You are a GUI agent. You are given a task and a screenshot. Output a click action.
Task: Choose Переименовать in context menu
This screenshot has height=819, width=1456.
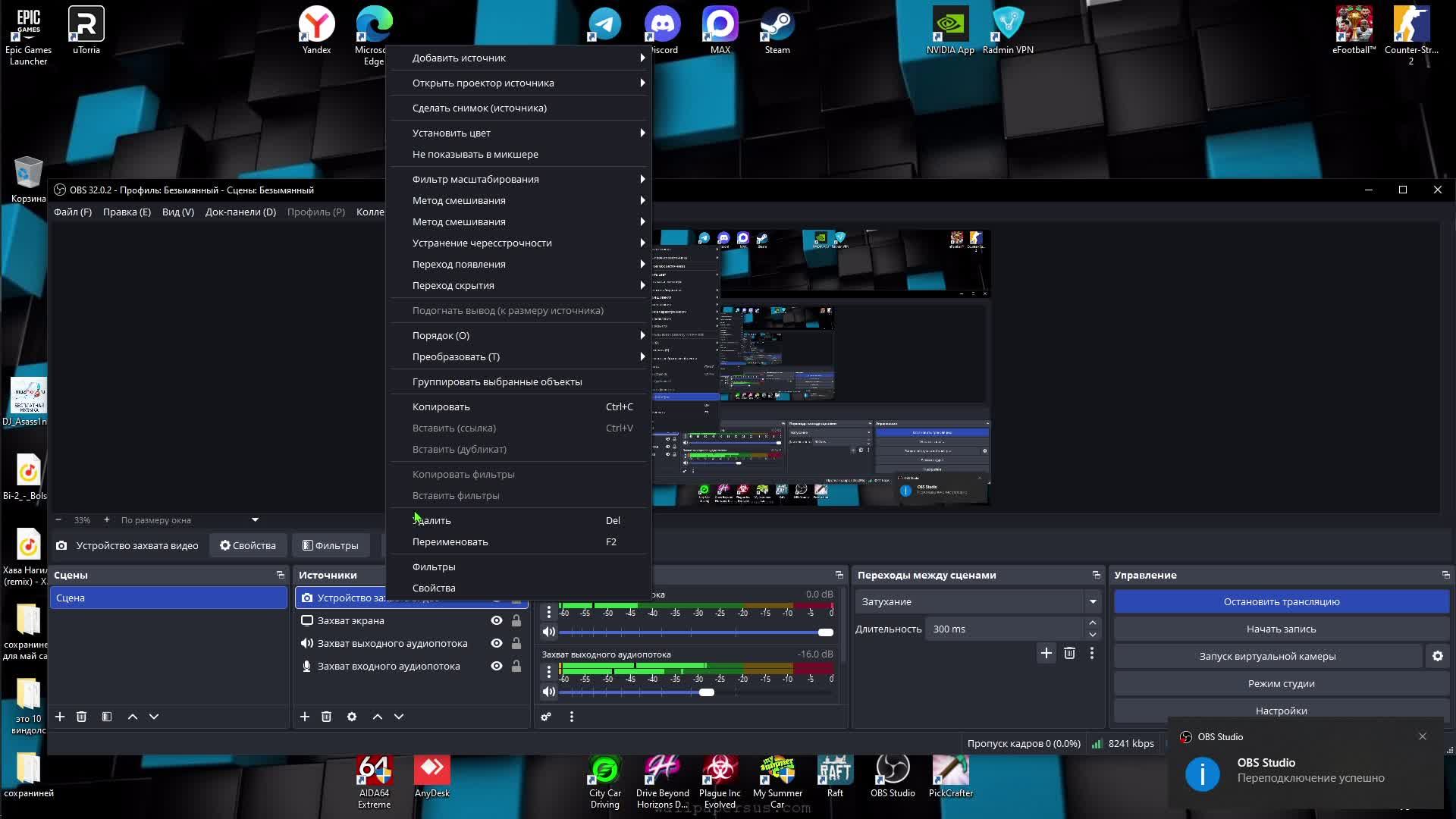click(520, 541)
